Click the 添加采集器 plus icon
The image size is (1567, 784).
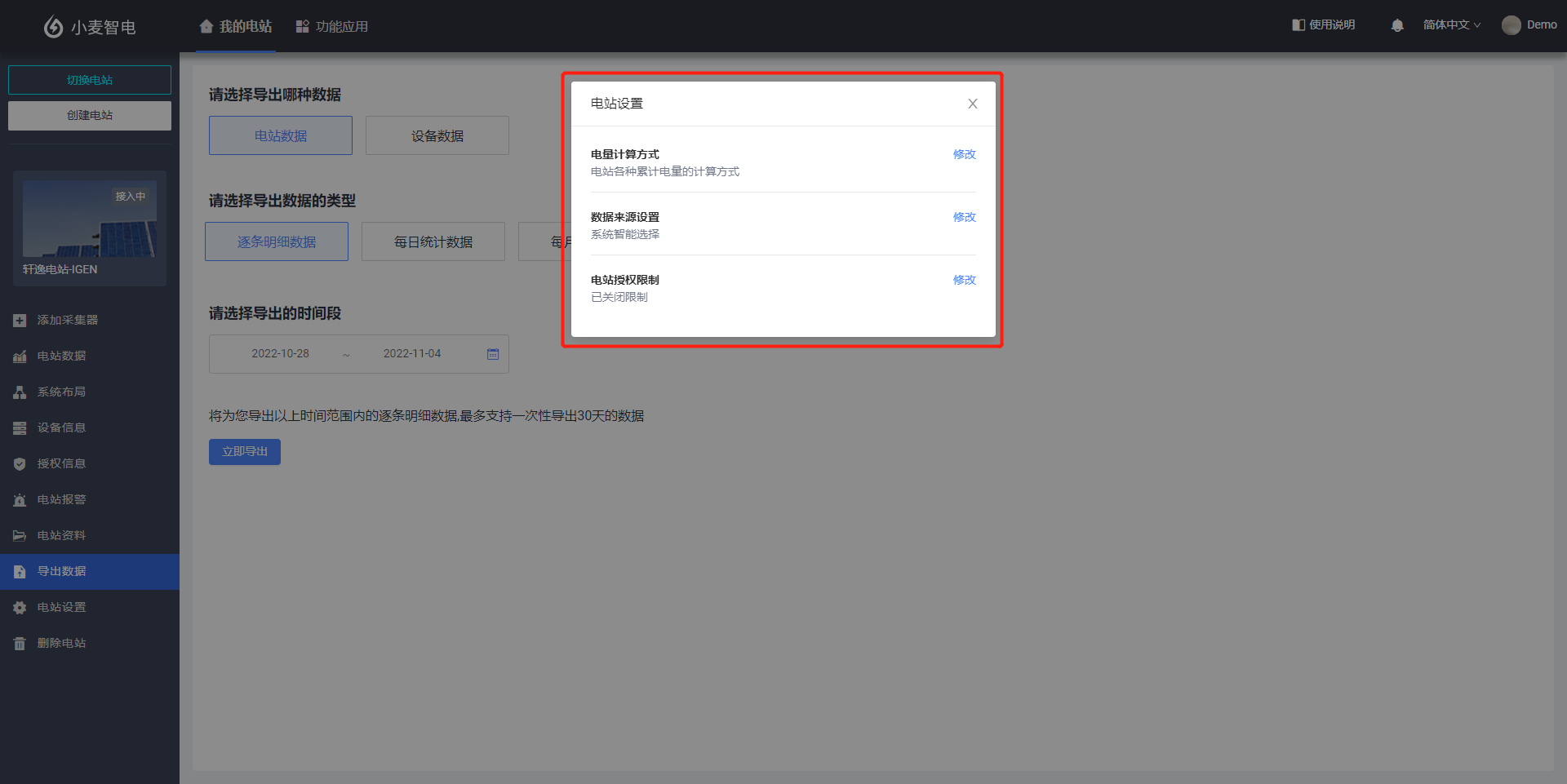[x=20, y=321]
